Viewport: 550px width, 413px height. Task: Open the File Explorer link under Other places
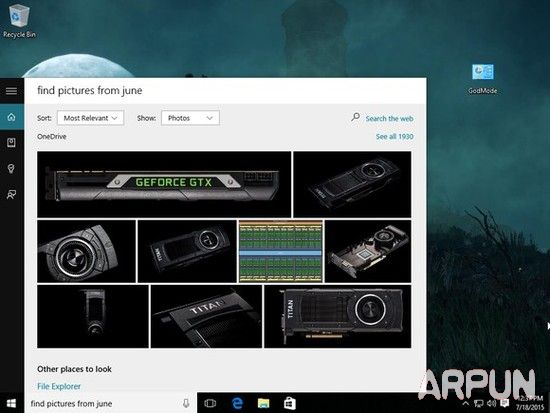[x=59, y=386]
